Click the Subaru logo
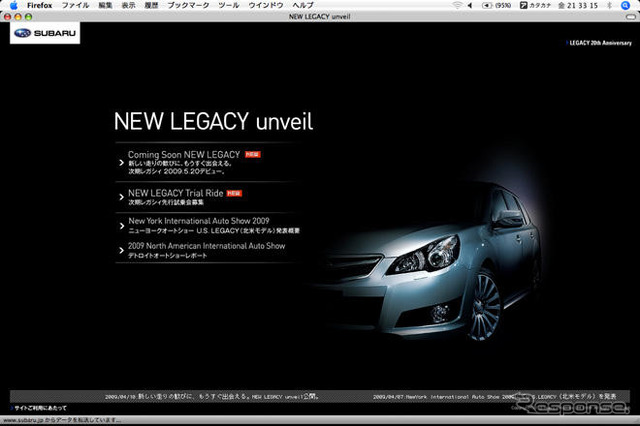Viewport: 640px width, 426px height. [x=45, y=33]
